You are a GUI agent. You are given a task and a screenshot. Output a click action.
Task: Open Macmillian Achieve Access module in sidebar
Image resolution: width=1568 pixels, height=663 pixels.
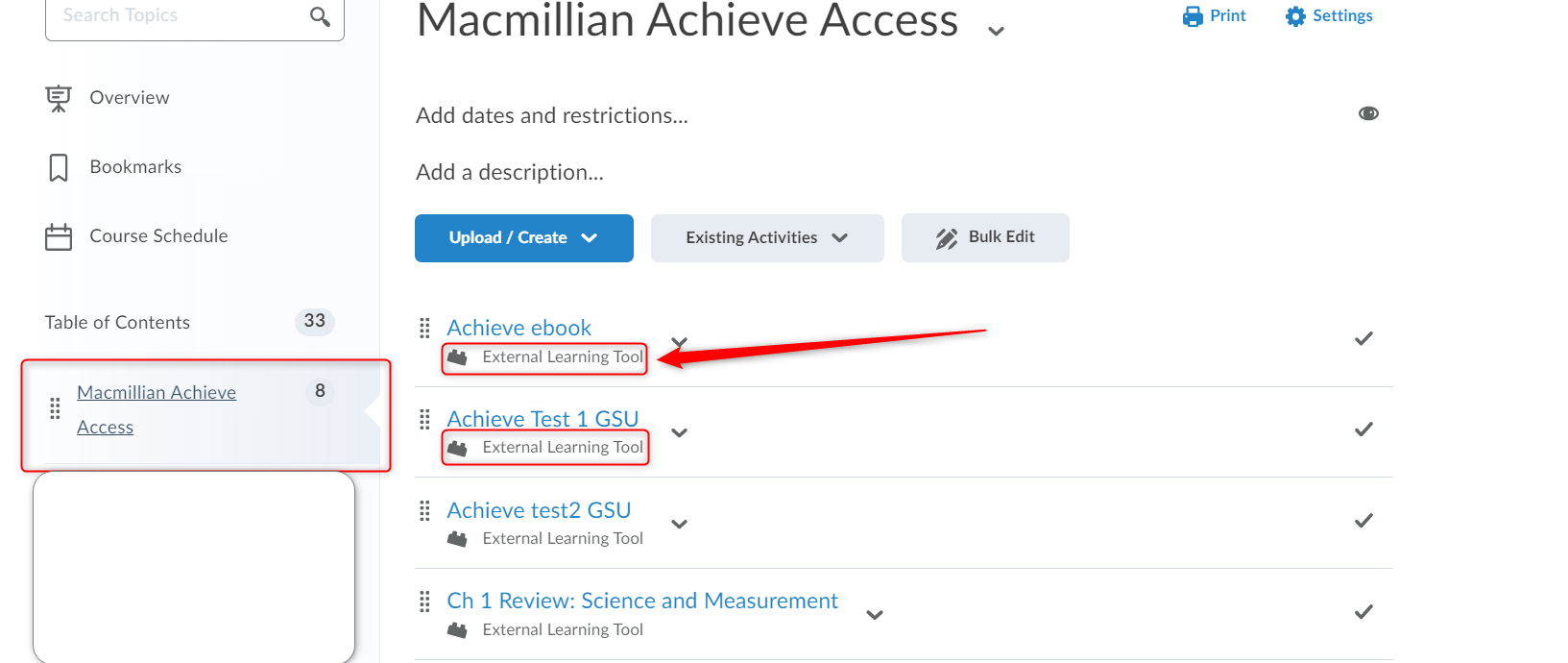point(157,410)
